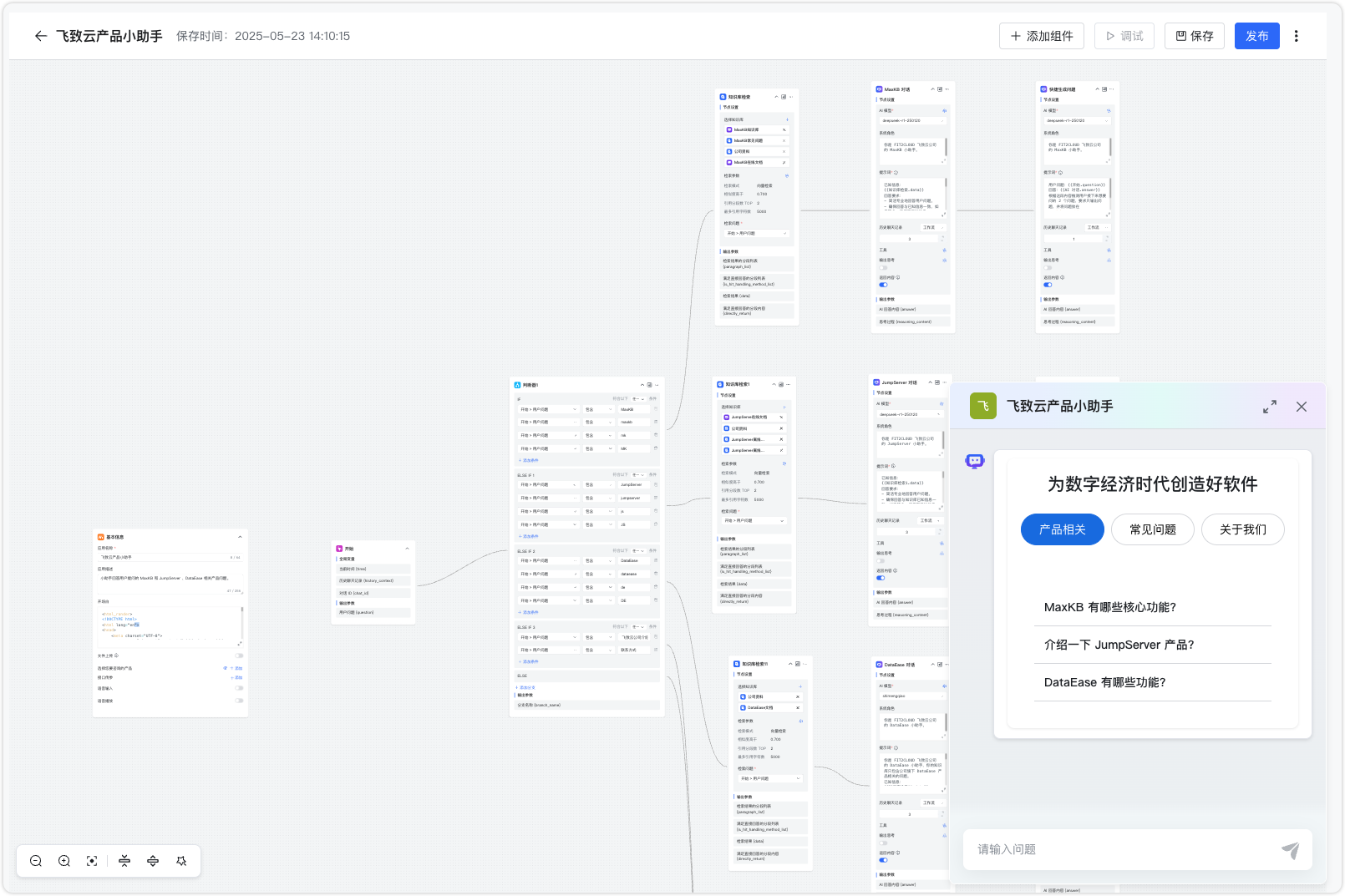
Task: Open AI model dropdown in 快速生成问题 node
Action: coord(1077,120)
